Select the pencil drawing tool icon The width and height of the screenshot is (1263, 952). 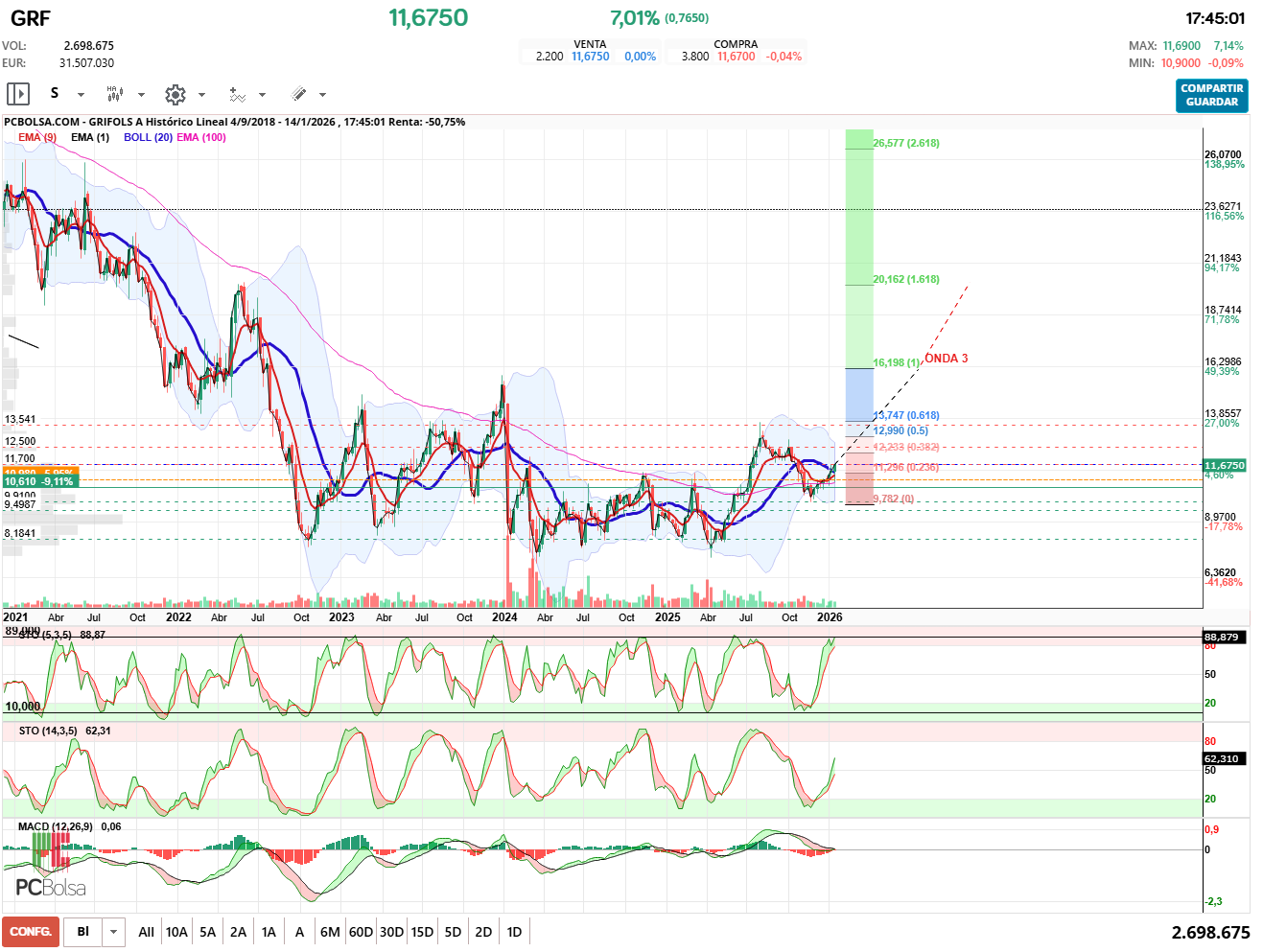click(298, 94)
